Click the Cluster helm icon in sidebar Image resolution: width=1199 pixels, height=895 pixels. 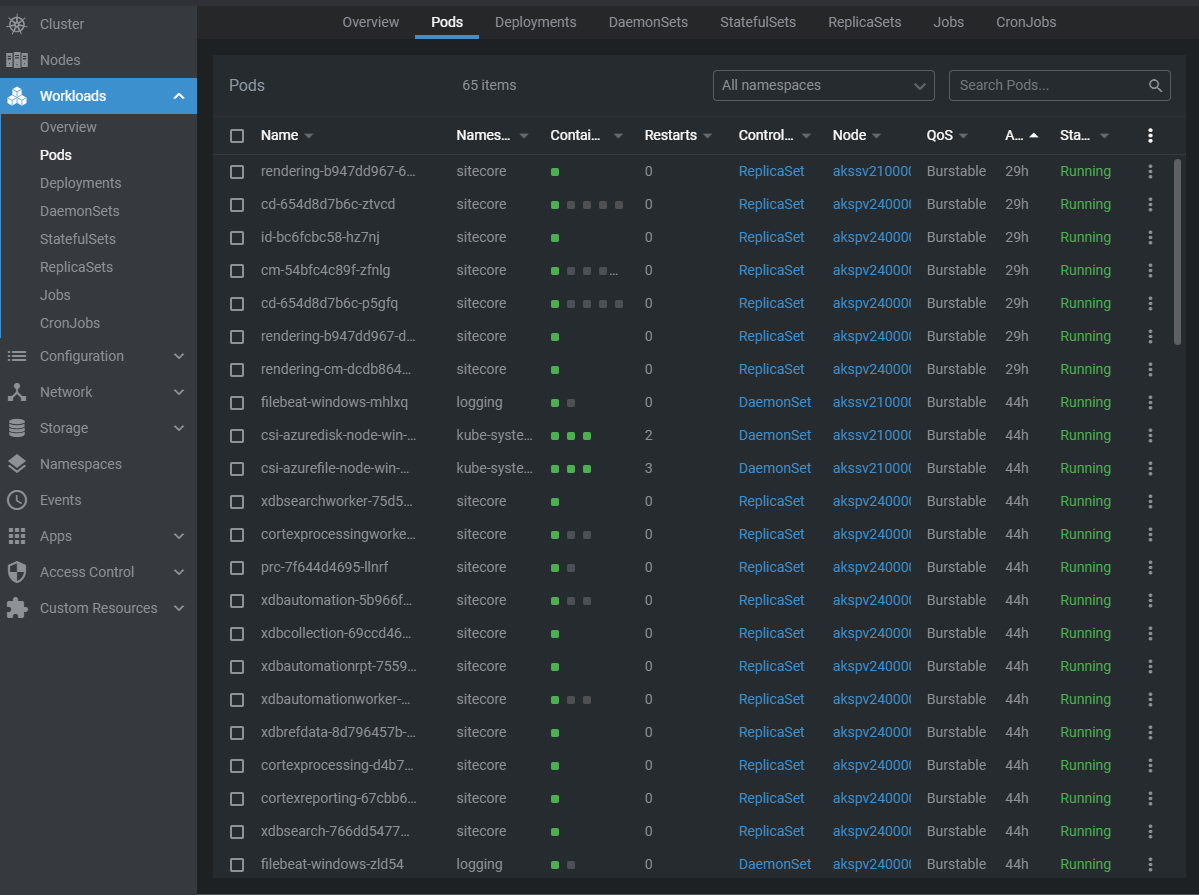(x=17, y=24)
